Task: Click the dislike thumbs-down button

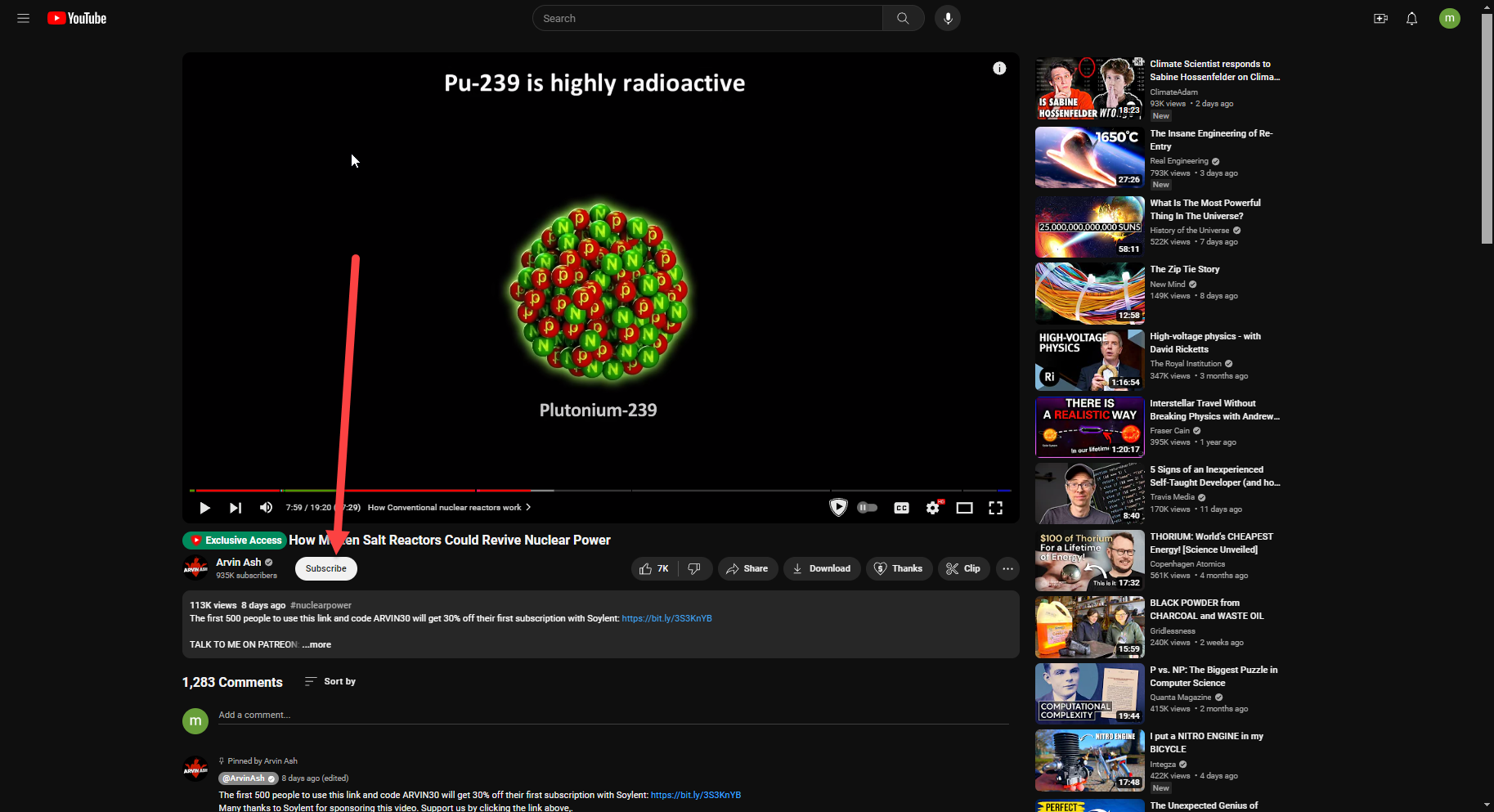Action: pos(694,568)
